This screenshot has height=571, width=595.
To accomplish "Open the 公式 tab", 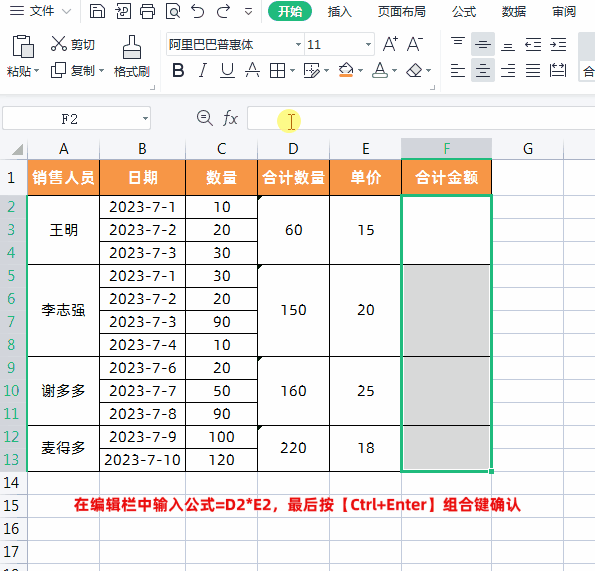I will (x=464, y=12).
